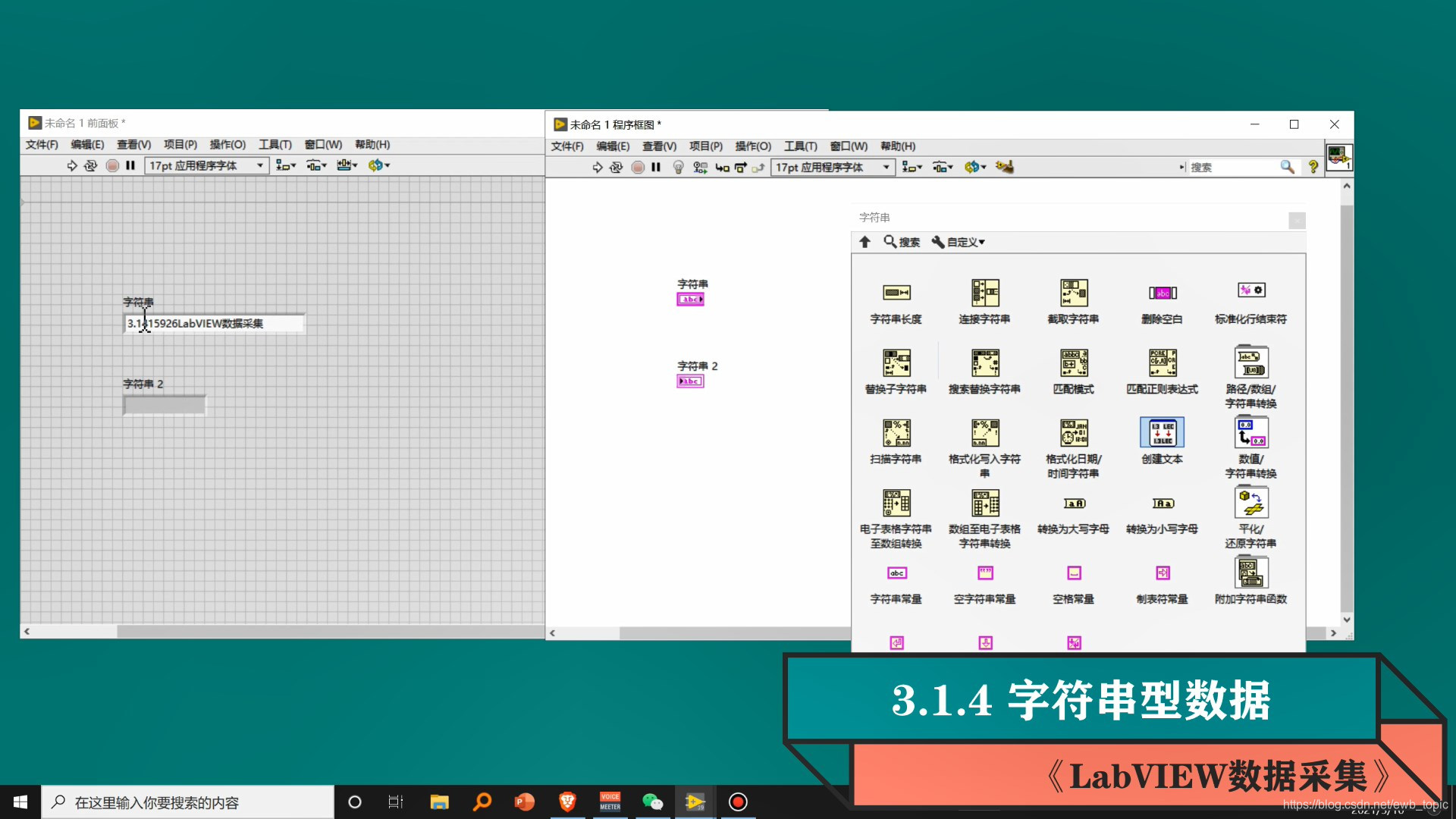Viewport: 1456px width, 819px height.
Task: Choose the Build Text (创建文本) Express VI
Action: click(x=1163, y=432)
